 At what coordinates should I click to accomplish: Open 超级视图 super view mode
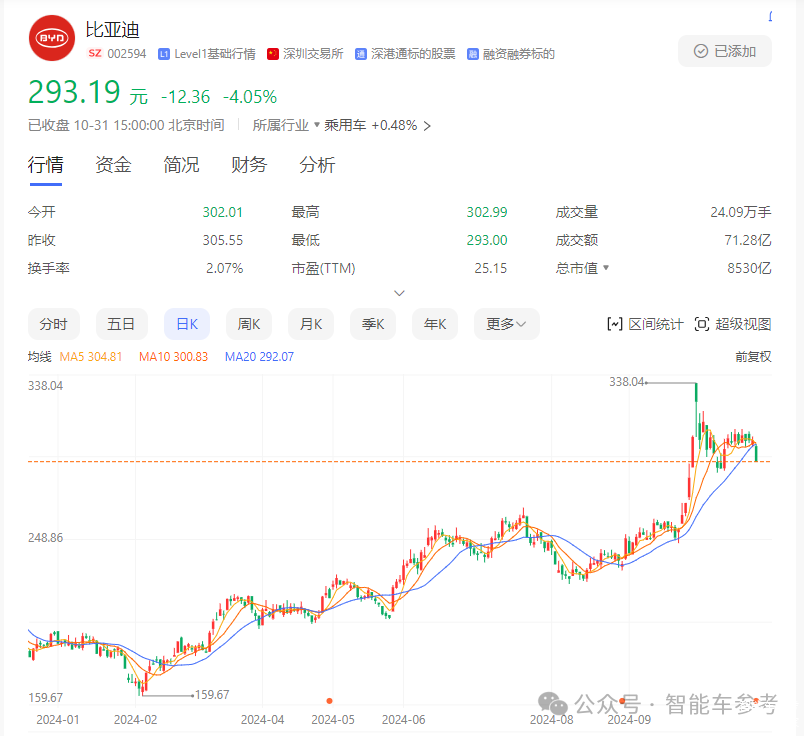click(x=733, y=324)
